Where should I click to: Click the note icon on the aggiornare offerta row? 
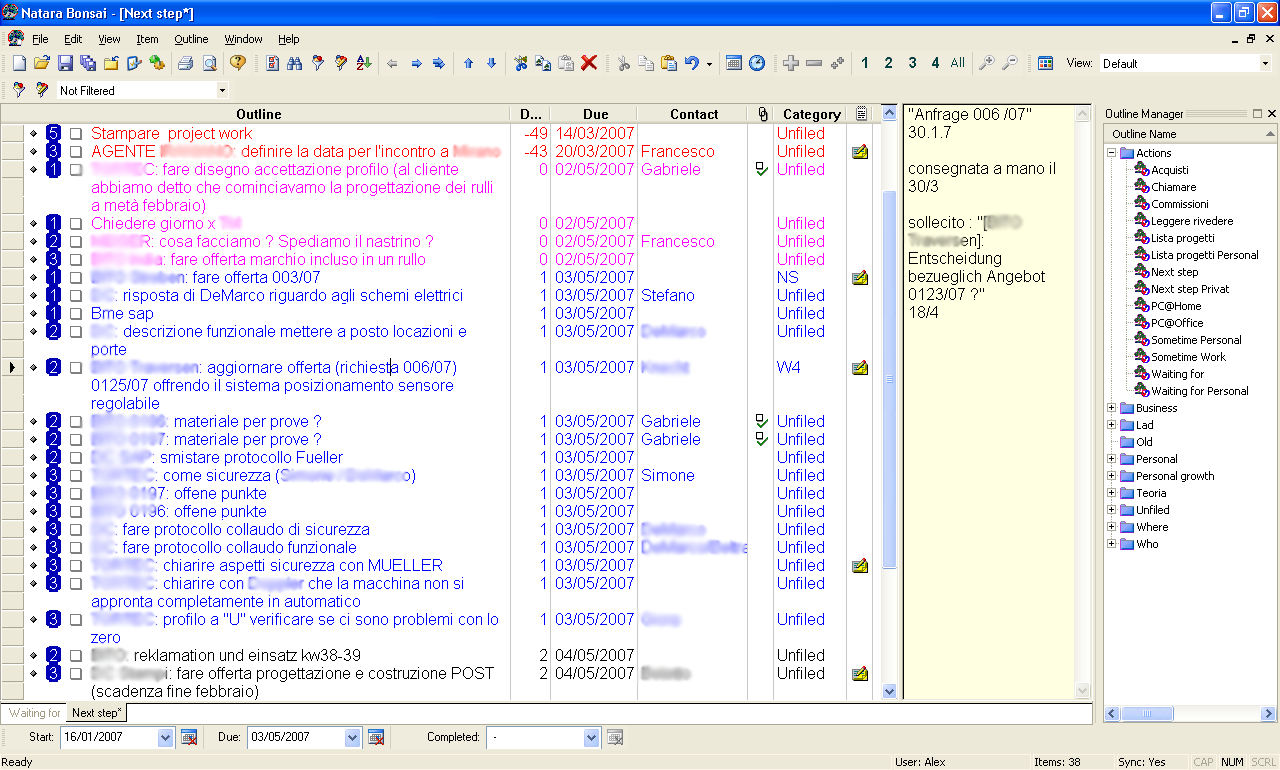point(860,368)
